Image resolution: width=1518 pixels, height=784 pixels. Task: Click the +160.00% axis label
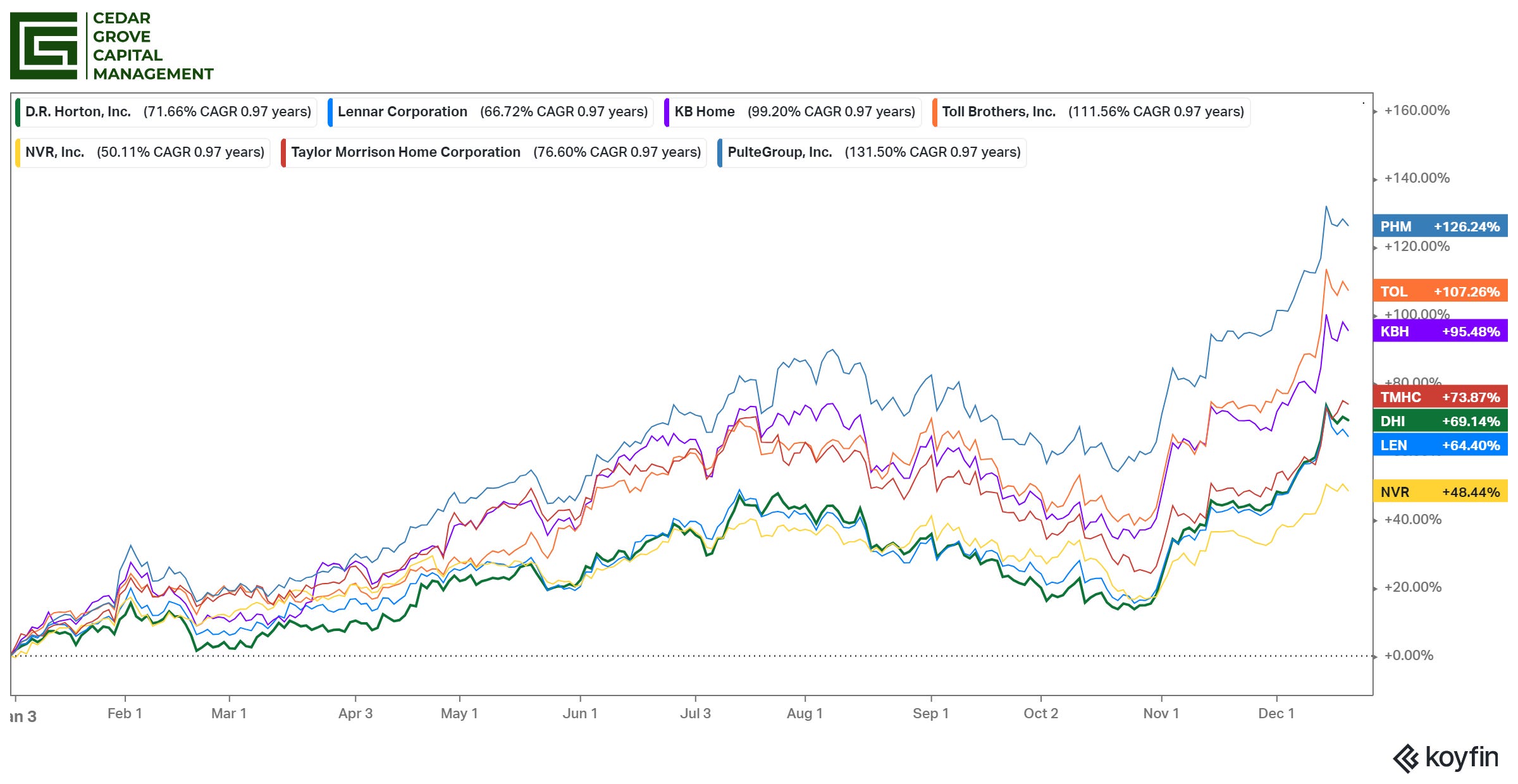pyautogui.click(x=1417, y=111)
